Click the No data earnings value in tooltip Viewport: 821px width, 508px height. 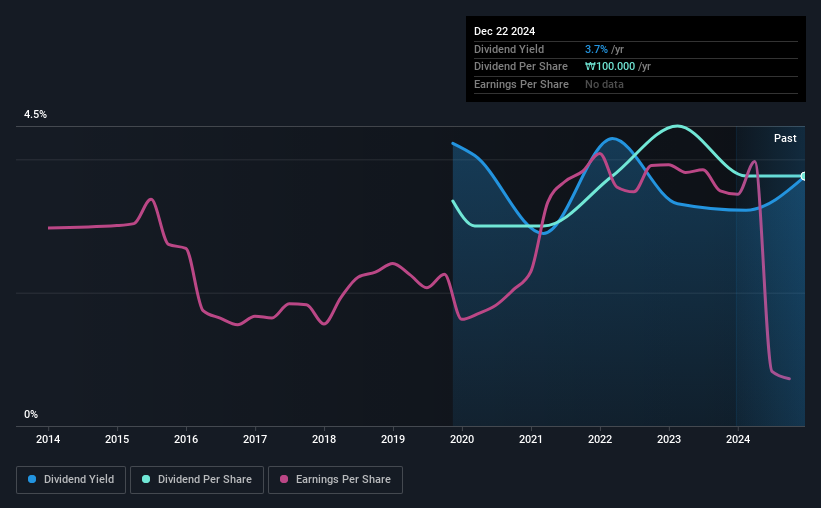(604, 84)
